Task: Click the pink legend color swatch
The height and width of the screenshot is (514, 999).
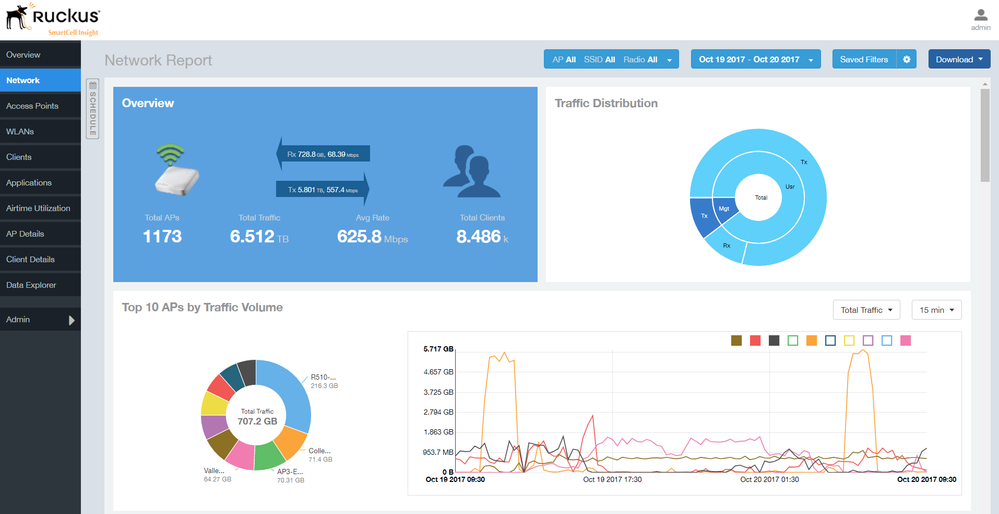Action: tap(904, 341)
